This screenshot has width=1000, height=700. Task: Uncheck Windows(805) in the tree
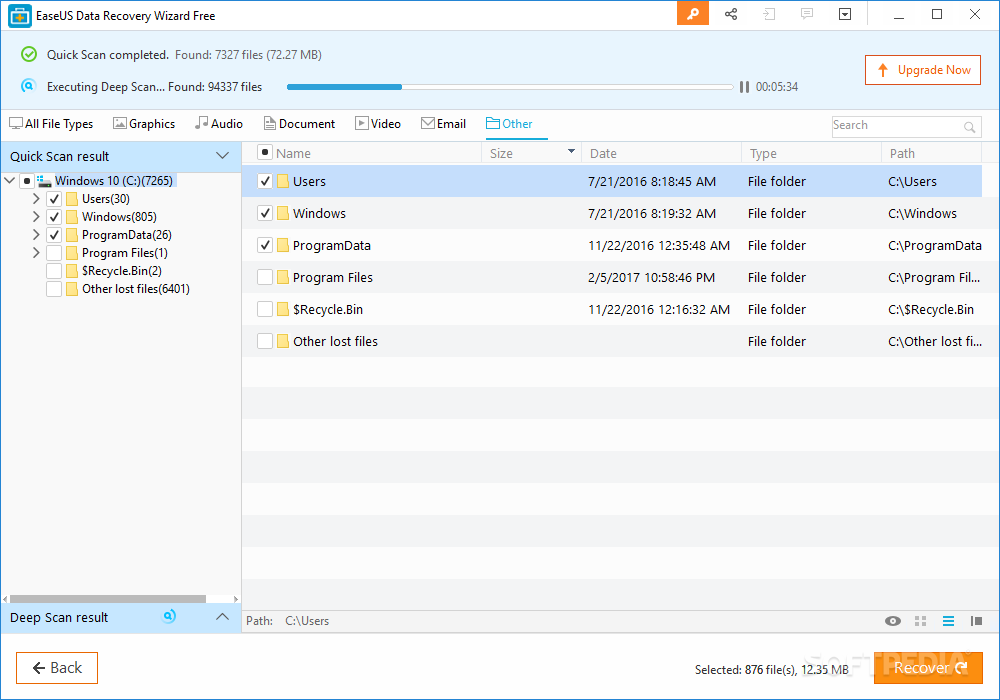click(x=54, y=217)
